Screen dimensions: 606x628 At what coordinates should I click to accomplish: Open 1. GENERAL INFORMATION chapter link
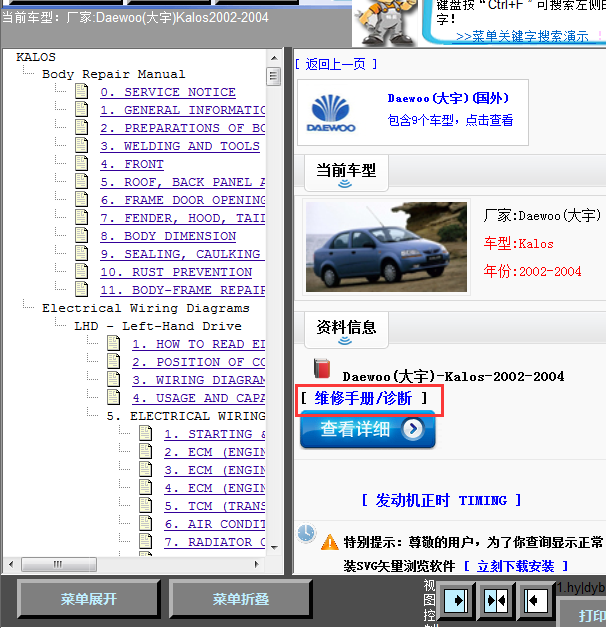183,110
